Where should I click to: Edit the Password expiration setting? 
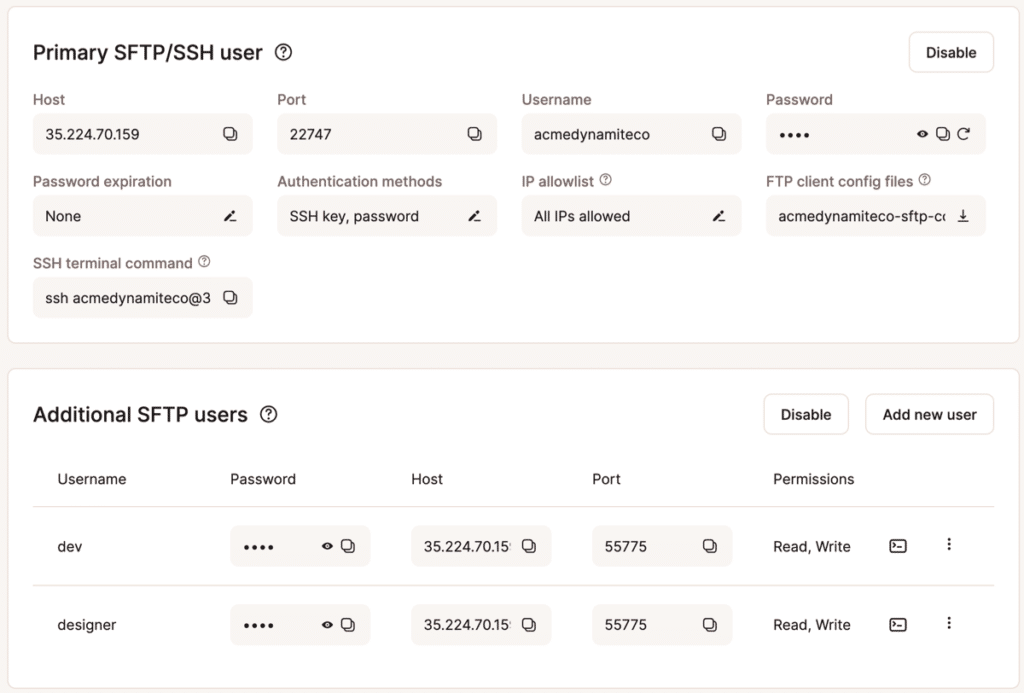pos(230,216)
